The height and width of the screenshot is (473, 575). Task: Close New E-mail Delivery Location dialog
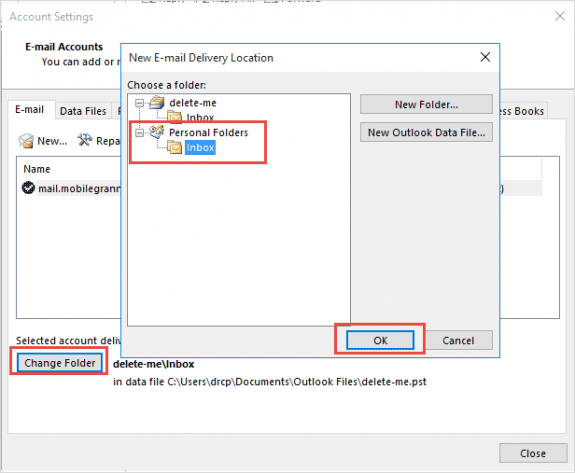coord(485,57)
